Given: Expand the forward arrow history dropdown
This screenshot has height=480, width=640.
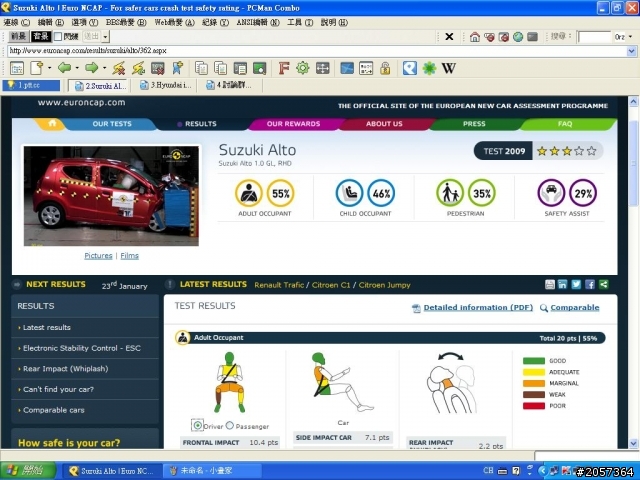Looking at the screenshot, I should pyautogui.click(x=104, y=68).
